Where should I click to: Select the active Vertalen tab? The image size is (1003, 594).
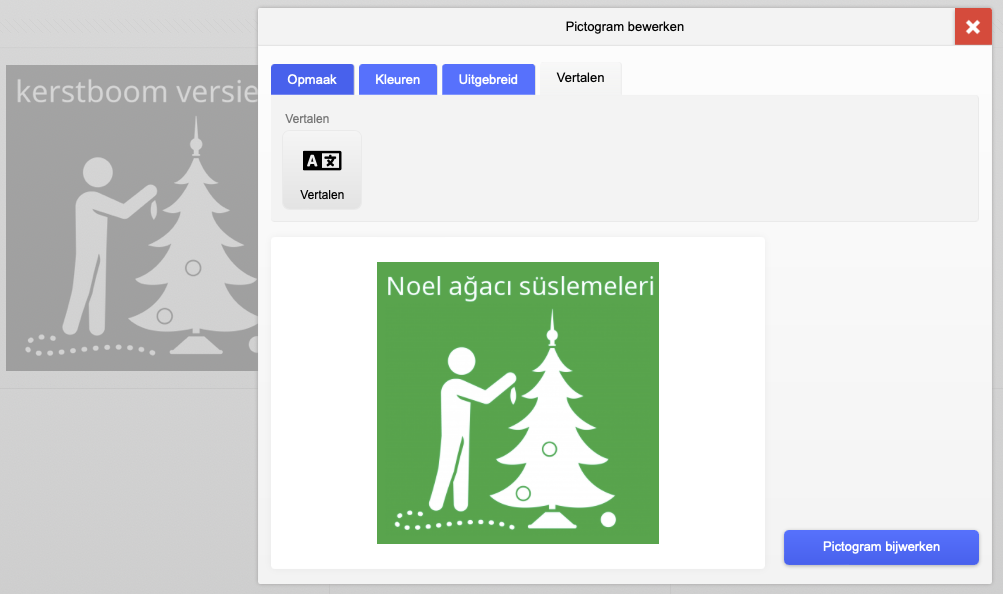(x=580, y=78)
